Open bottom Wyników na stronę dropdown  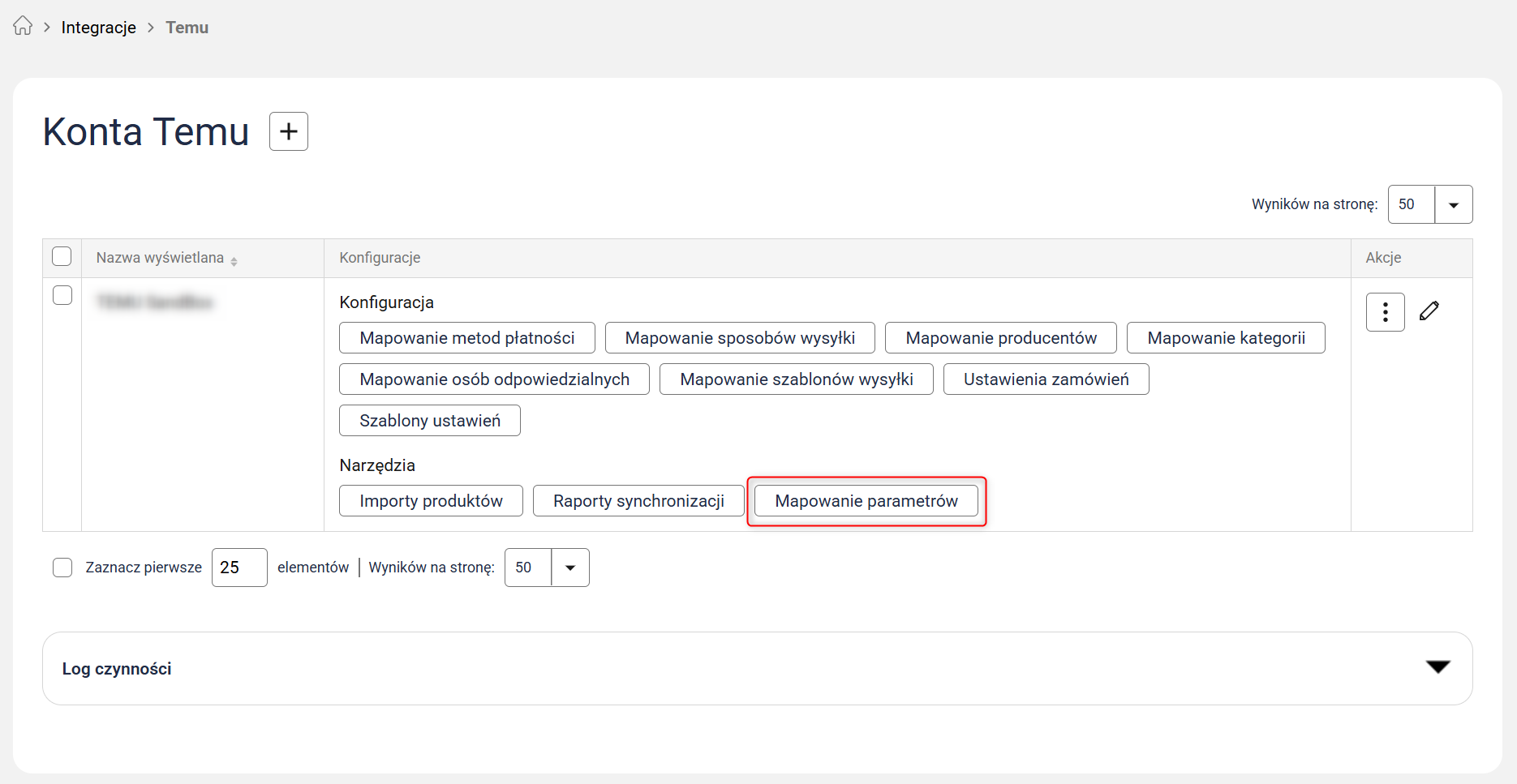click(x=569, y=568)
